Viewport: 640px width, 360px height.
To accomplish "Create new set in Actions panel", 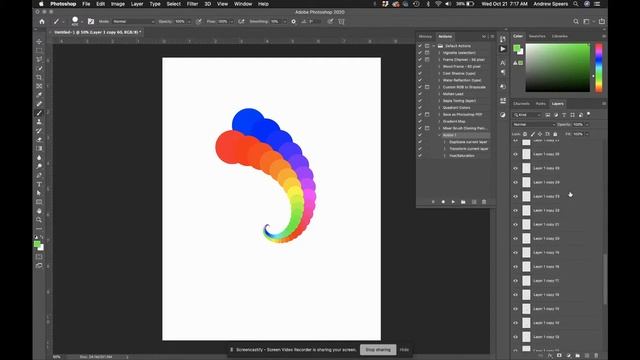I will (463, 202).
